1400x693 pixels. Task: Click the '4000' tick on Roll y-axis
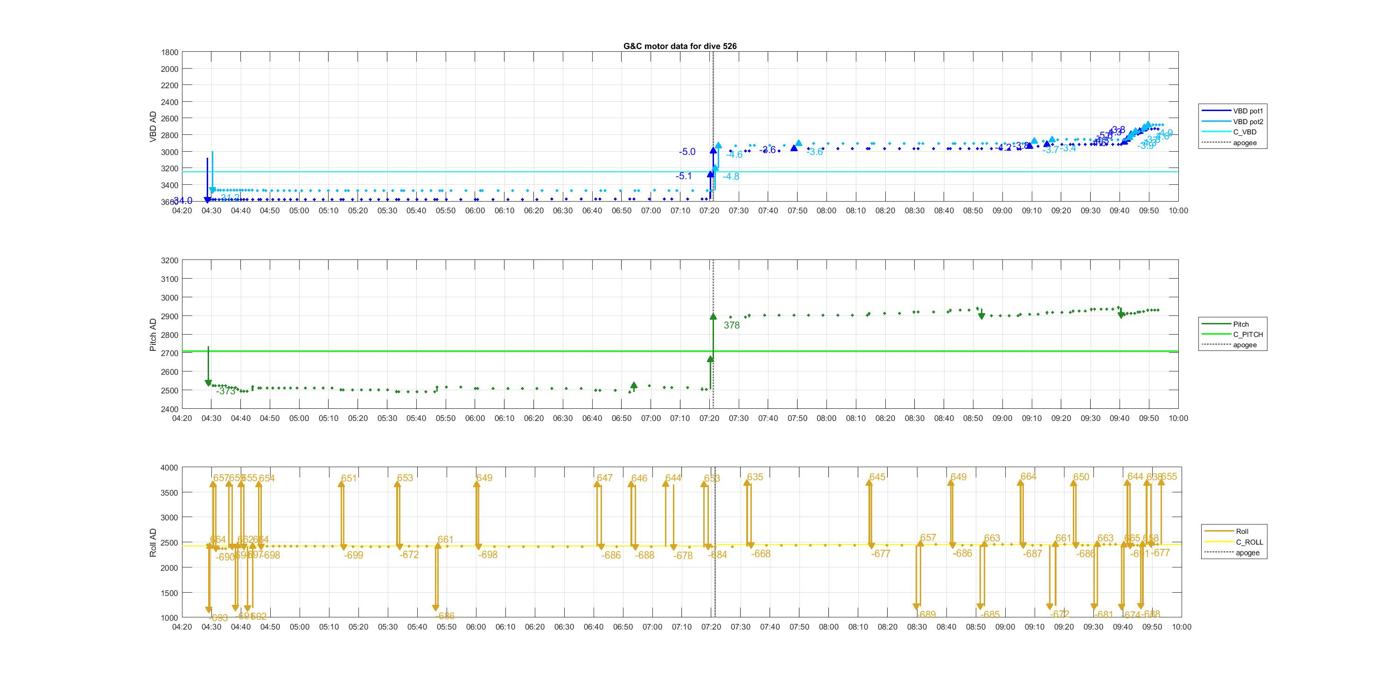click(x=170, y=468)
